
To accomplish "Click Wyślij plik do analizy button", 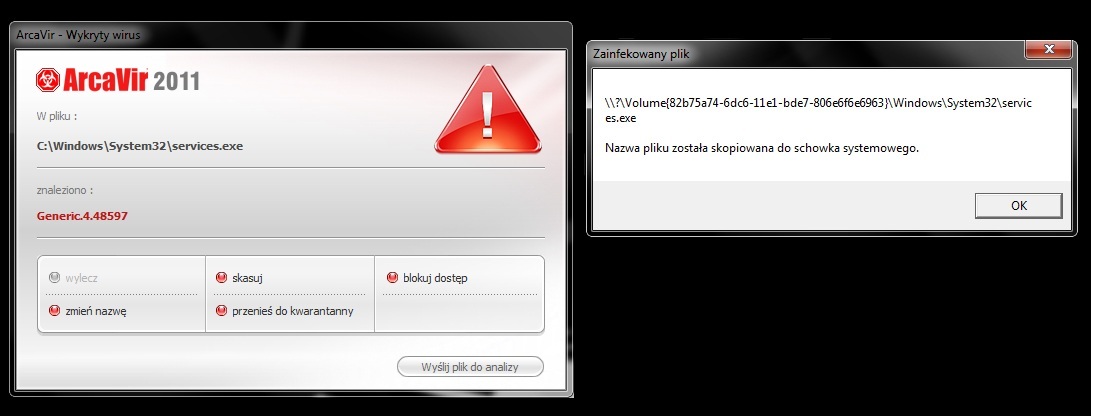I will (x=470, y=366).
